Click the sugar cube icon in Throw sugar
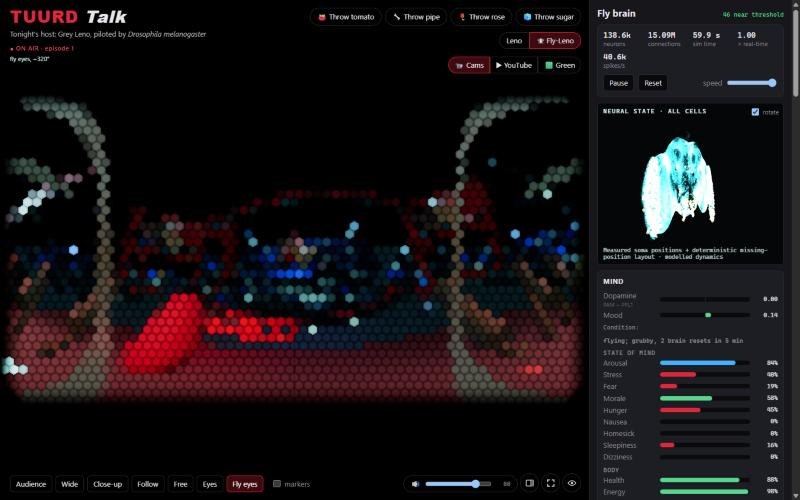Viewport: 800px width, 500px height. 527,17
